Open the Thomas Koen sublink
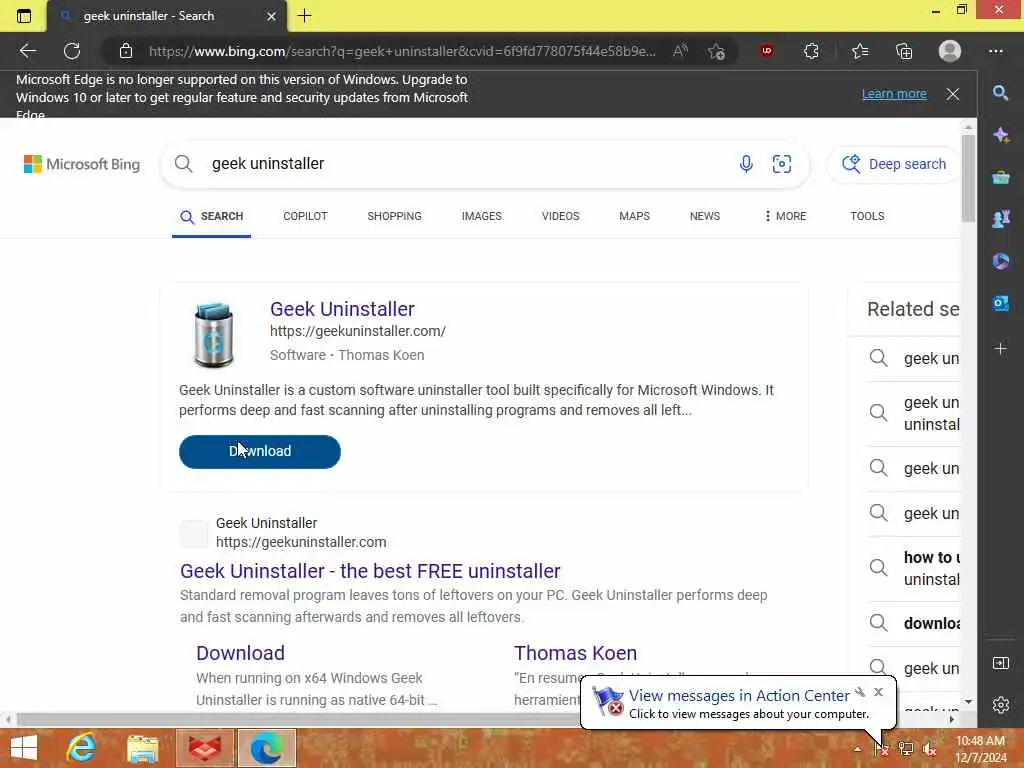Image resolution: width=1024 pixels, height=768 pixels. click(x=575, y=653)
